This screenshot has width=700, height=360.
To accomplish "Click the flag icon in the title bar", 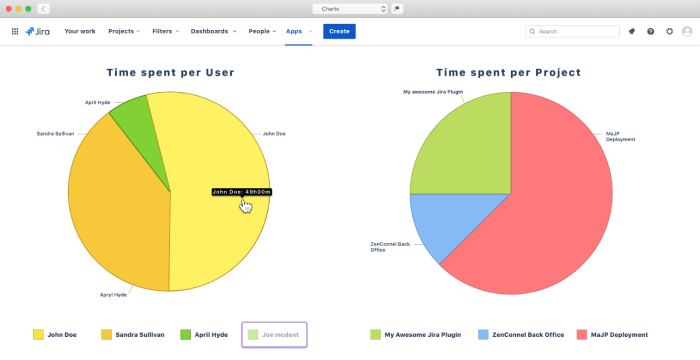I will [397, 8].
